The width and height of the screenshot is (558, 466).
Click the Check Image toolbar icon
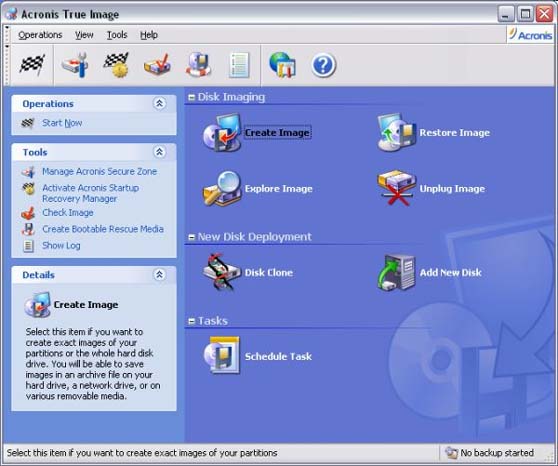(157, 65)
